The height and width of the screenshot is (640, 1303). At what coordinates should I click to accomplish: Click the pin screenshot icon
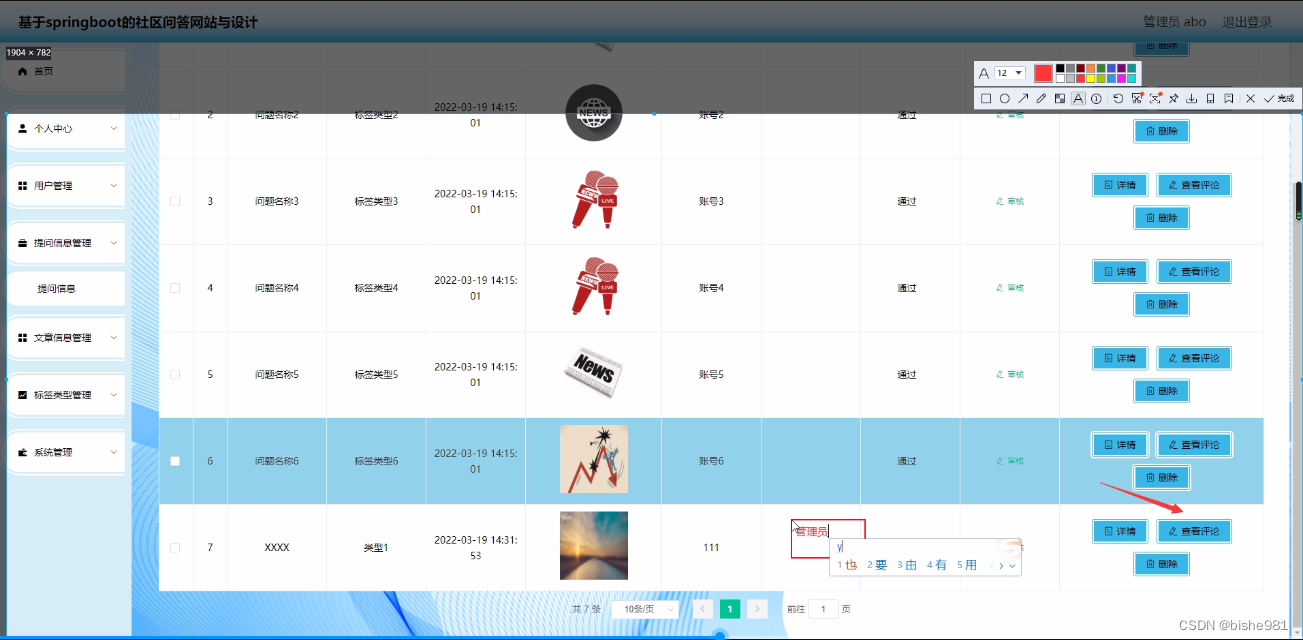pos(1172,97)
